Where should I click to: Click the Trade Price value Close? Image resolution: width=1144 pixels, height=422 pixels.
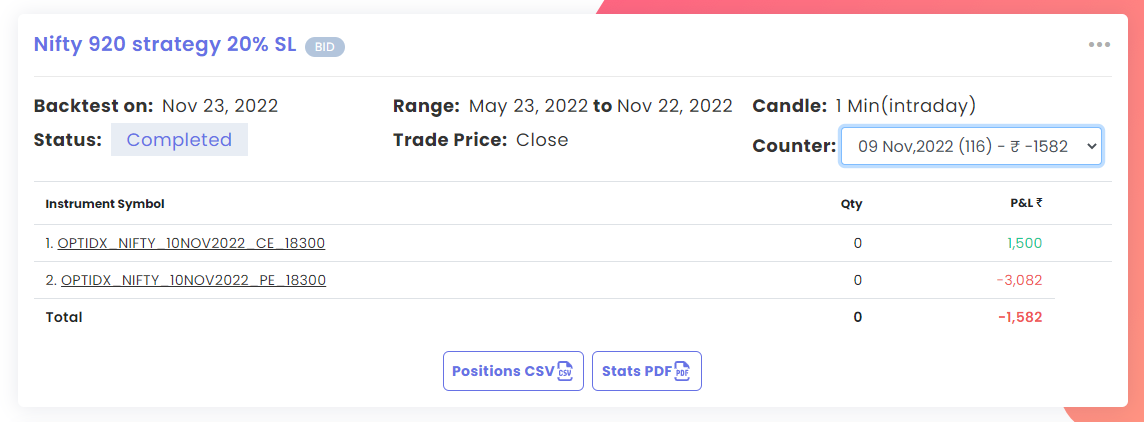pyautogui.click(x=542, y=139)
